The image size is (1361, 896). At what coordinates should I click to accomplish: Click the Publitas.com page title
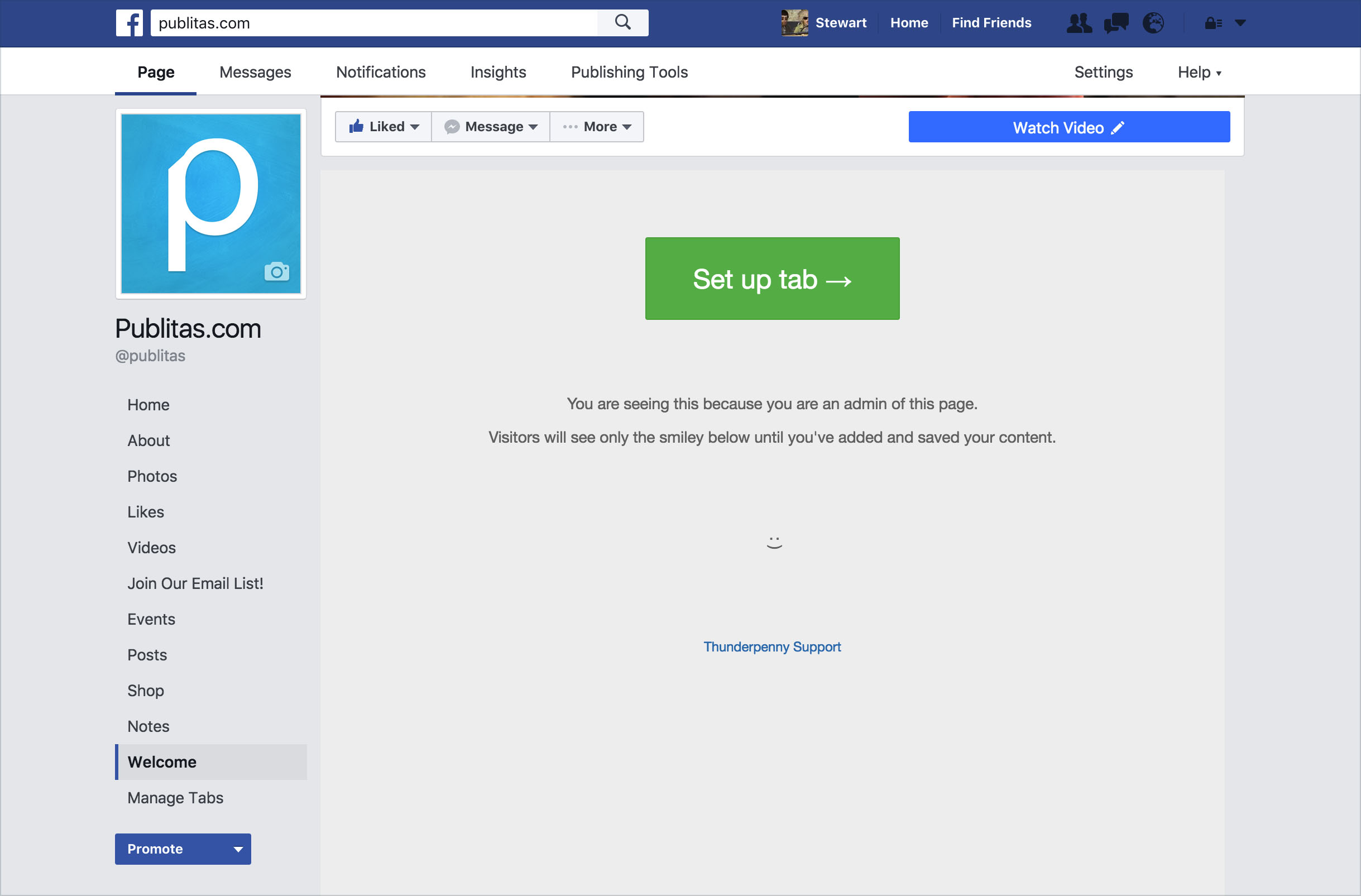pyautogui.click(x=188, y=329)
